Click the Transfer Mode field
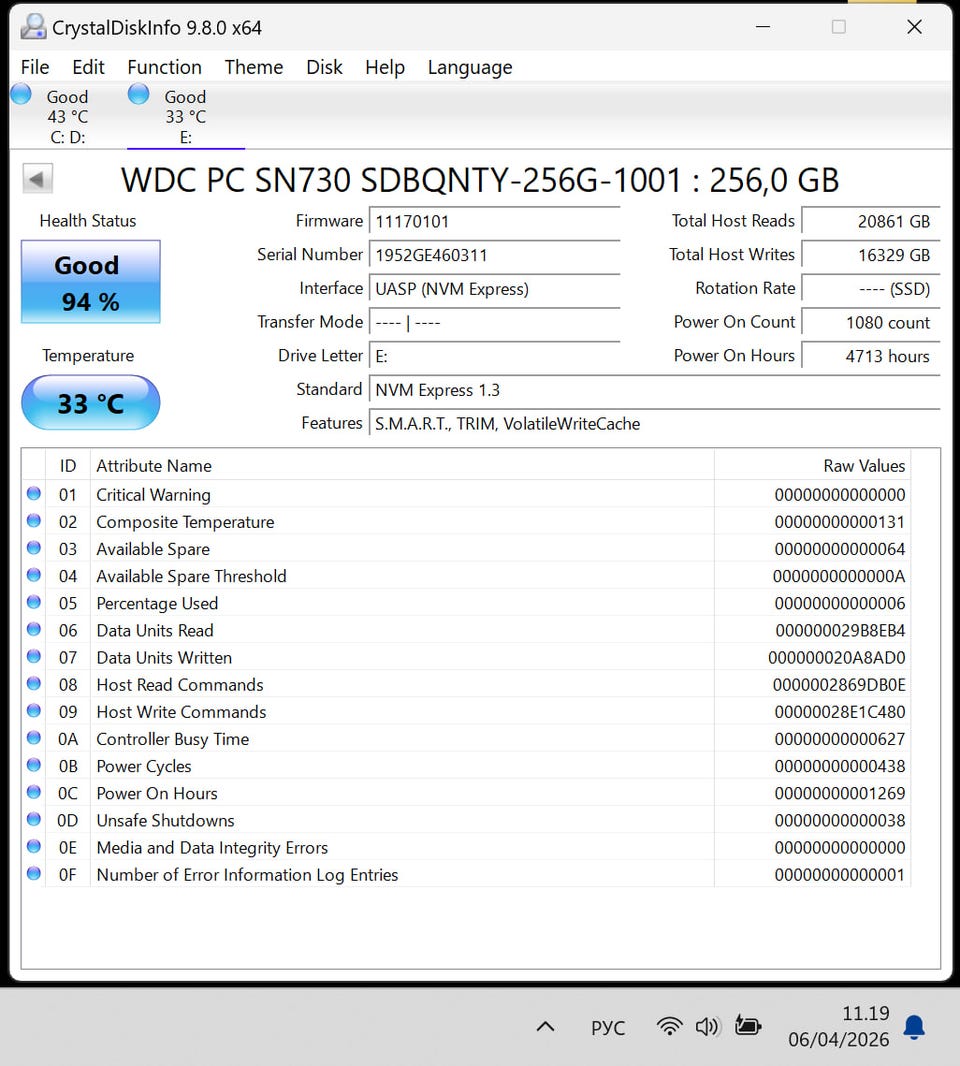 [x=494, y=323]
